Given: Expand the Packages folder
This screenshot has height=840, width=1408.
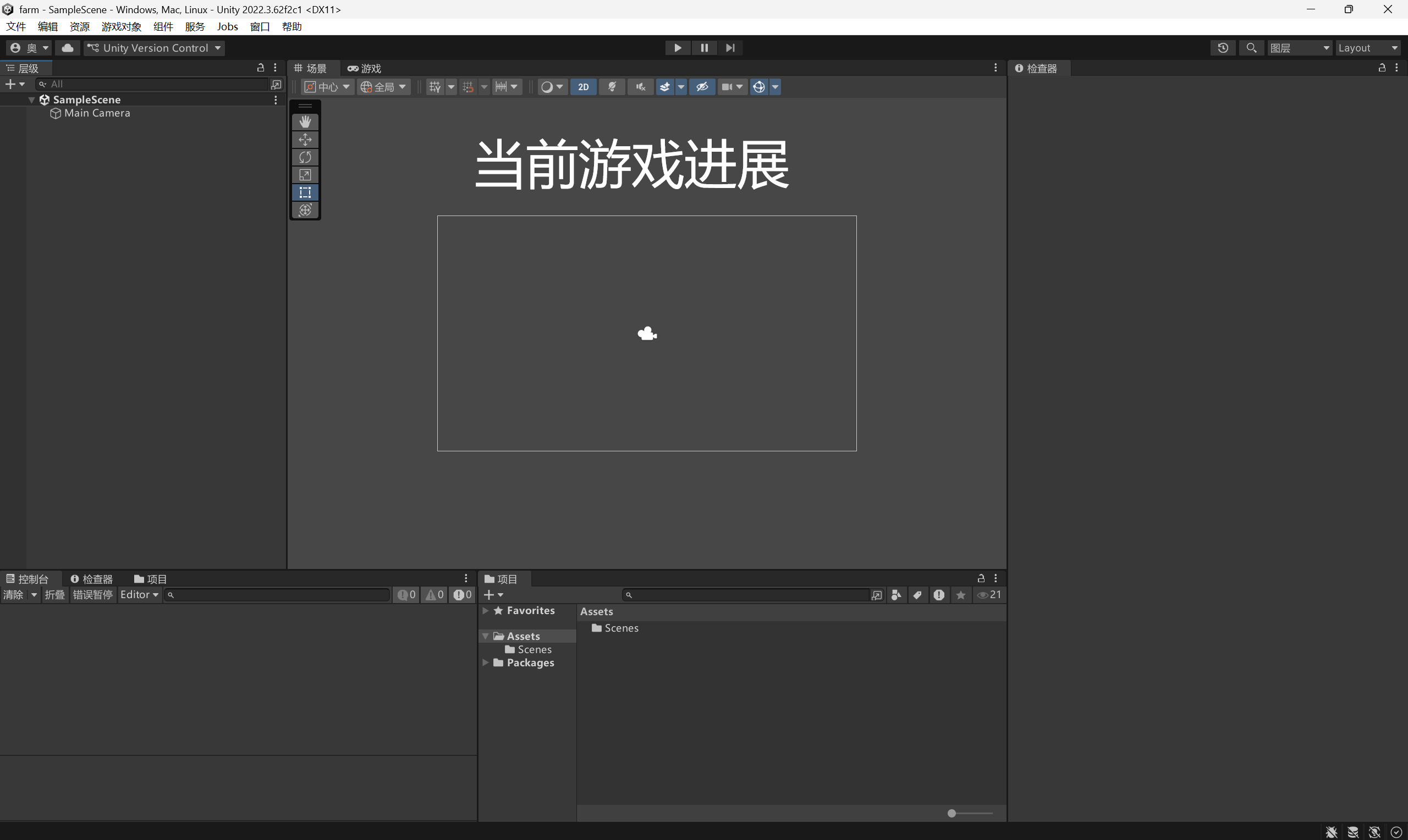Looking at the screenshot, I should [485, 662].
